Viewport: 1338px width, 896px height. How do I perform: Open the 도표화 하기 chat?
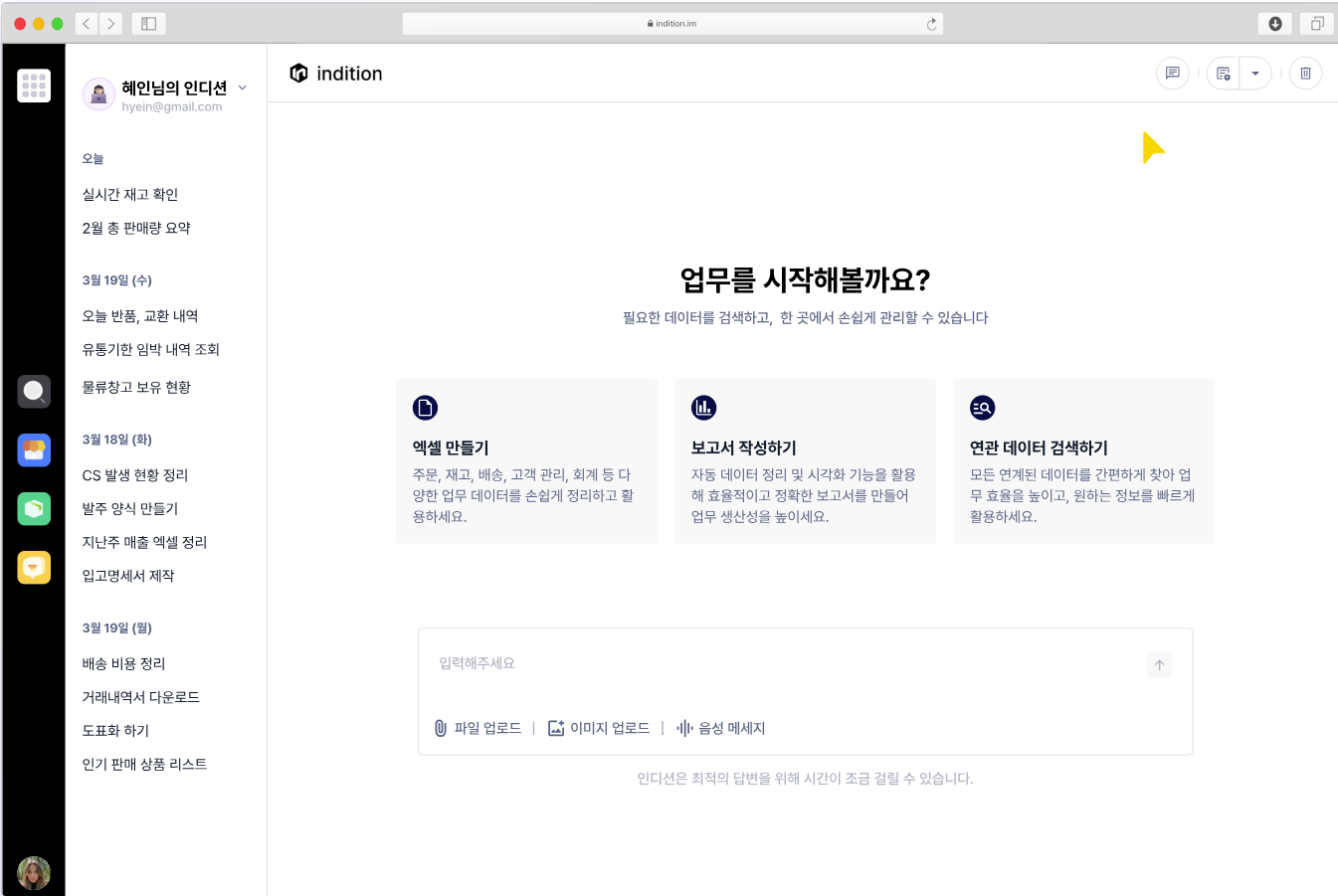[115, 730]
